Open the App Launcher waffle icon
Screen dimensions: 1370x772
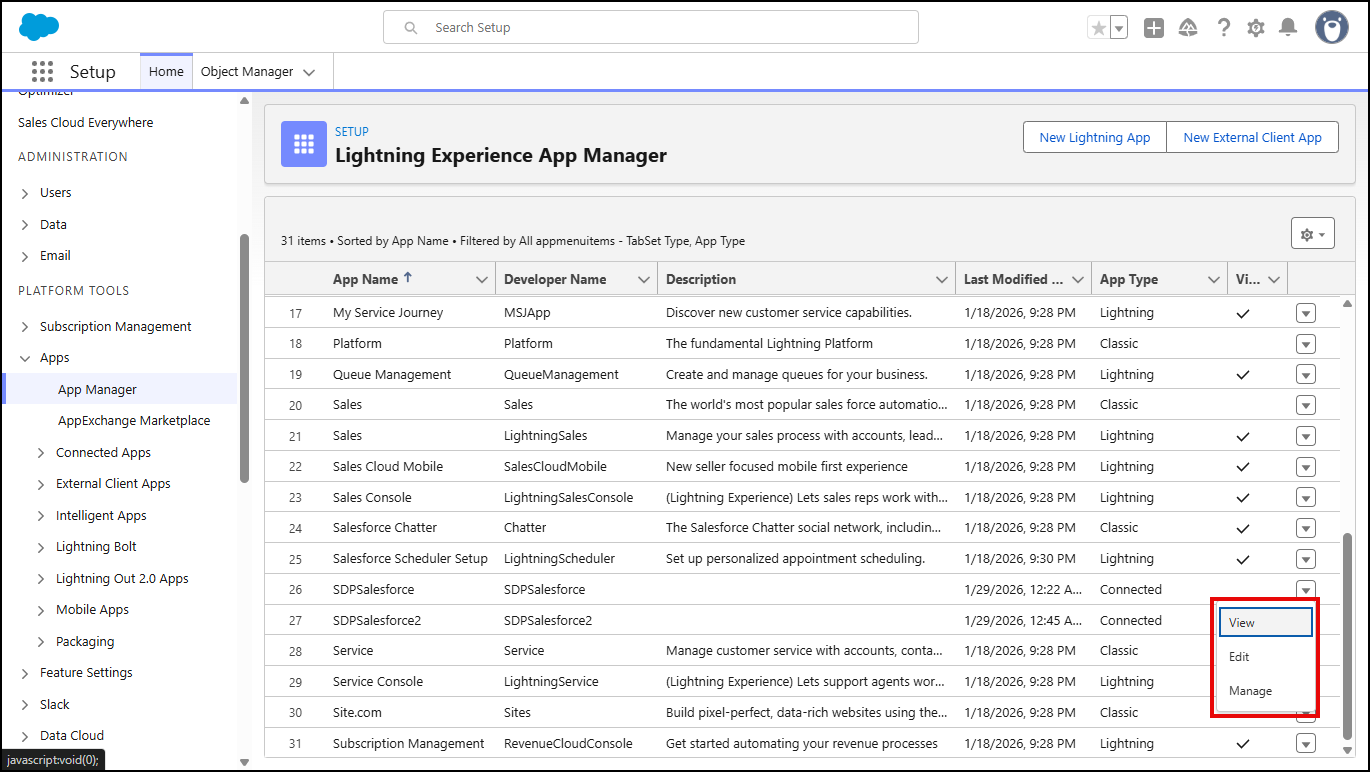42,72
